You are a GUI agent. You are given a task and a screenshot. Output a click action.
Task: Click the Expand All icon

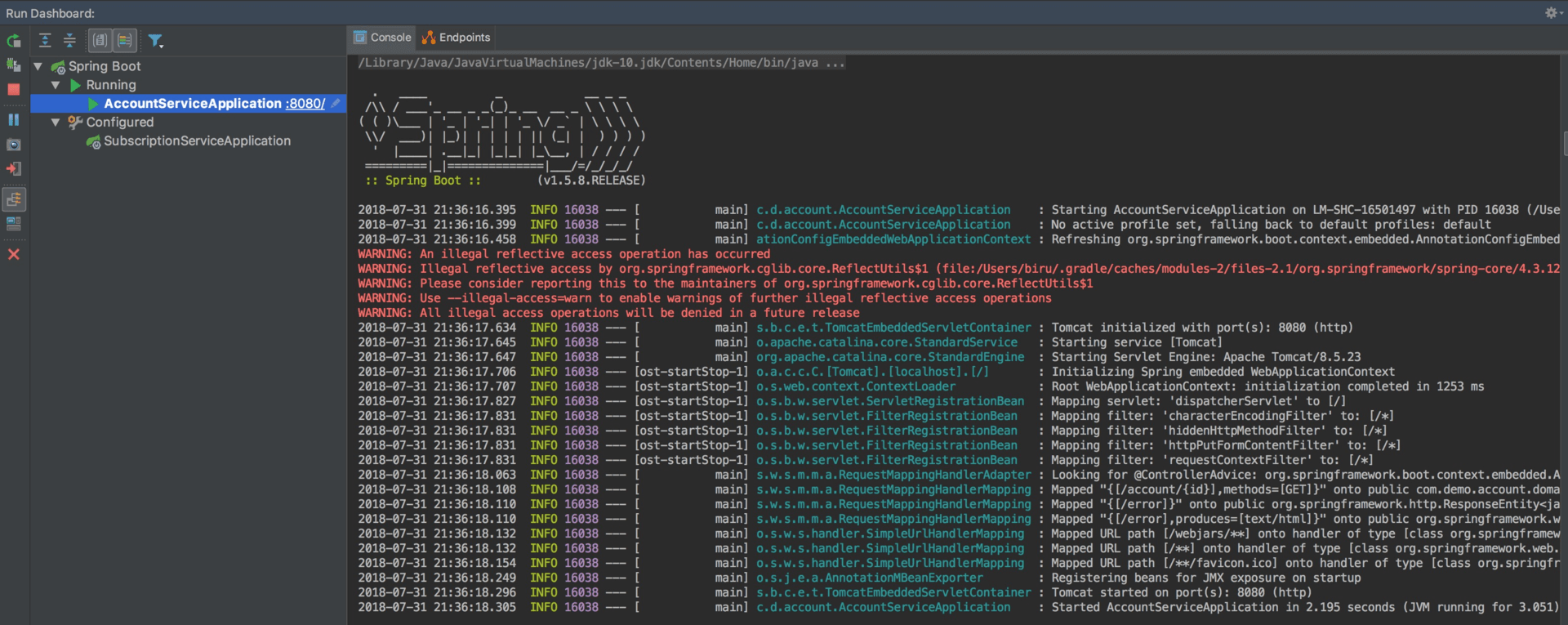45,40
